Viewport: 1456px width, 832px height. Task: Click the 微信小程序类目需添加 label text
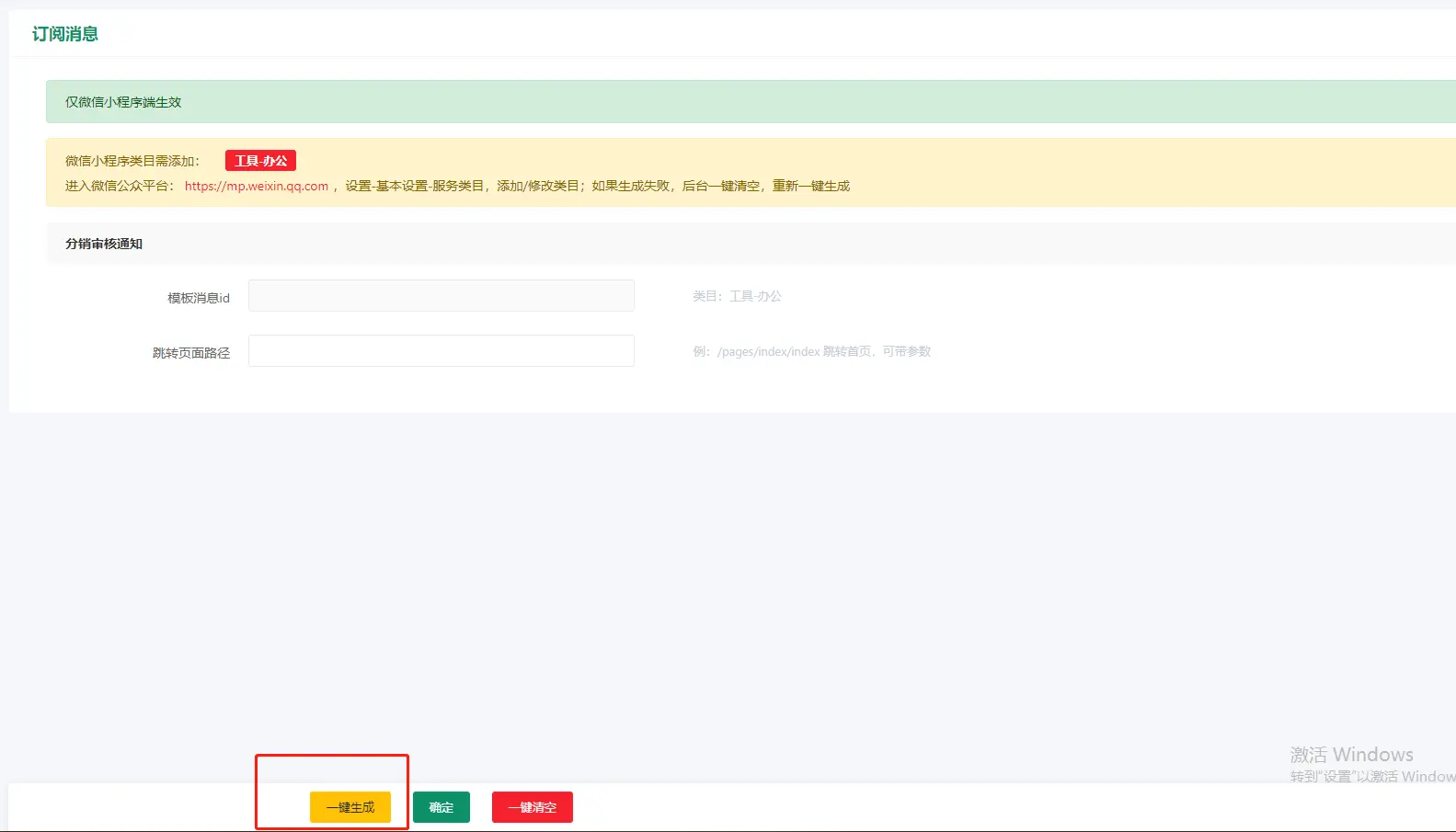pyautogui.click(x=132, y=161)
